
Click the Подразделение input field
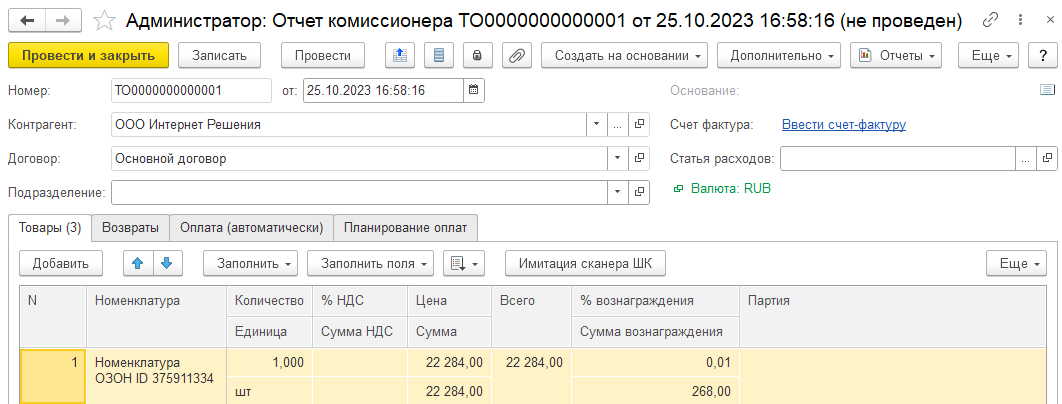358,192
